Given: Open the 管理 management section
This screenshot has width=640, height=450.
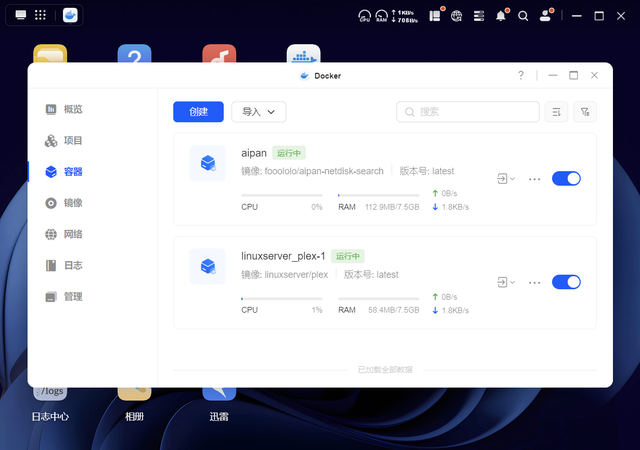Looking at the screenshot, I should pos(64,296).
